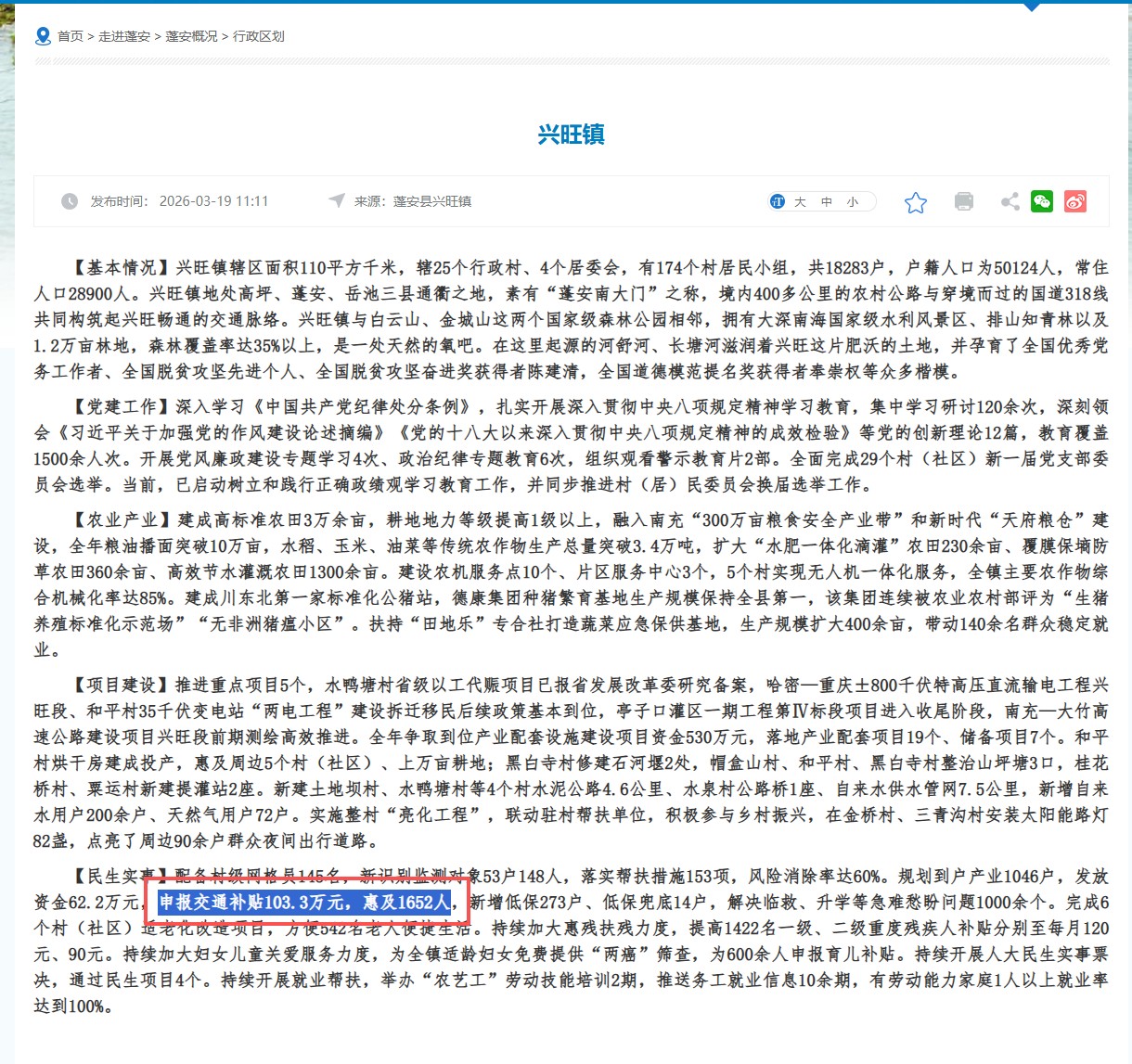
Task: Click the 【党建工作】 section heading
Action: click(x=122, y=406)
